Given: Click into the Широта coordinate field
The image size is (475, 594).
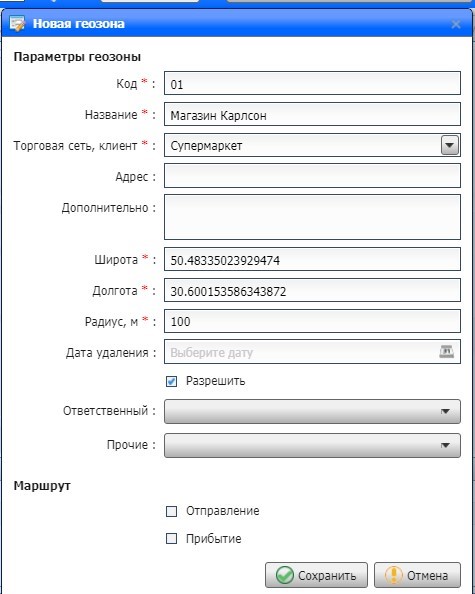Looking at the screenshot, I should (x=312, y=259).
